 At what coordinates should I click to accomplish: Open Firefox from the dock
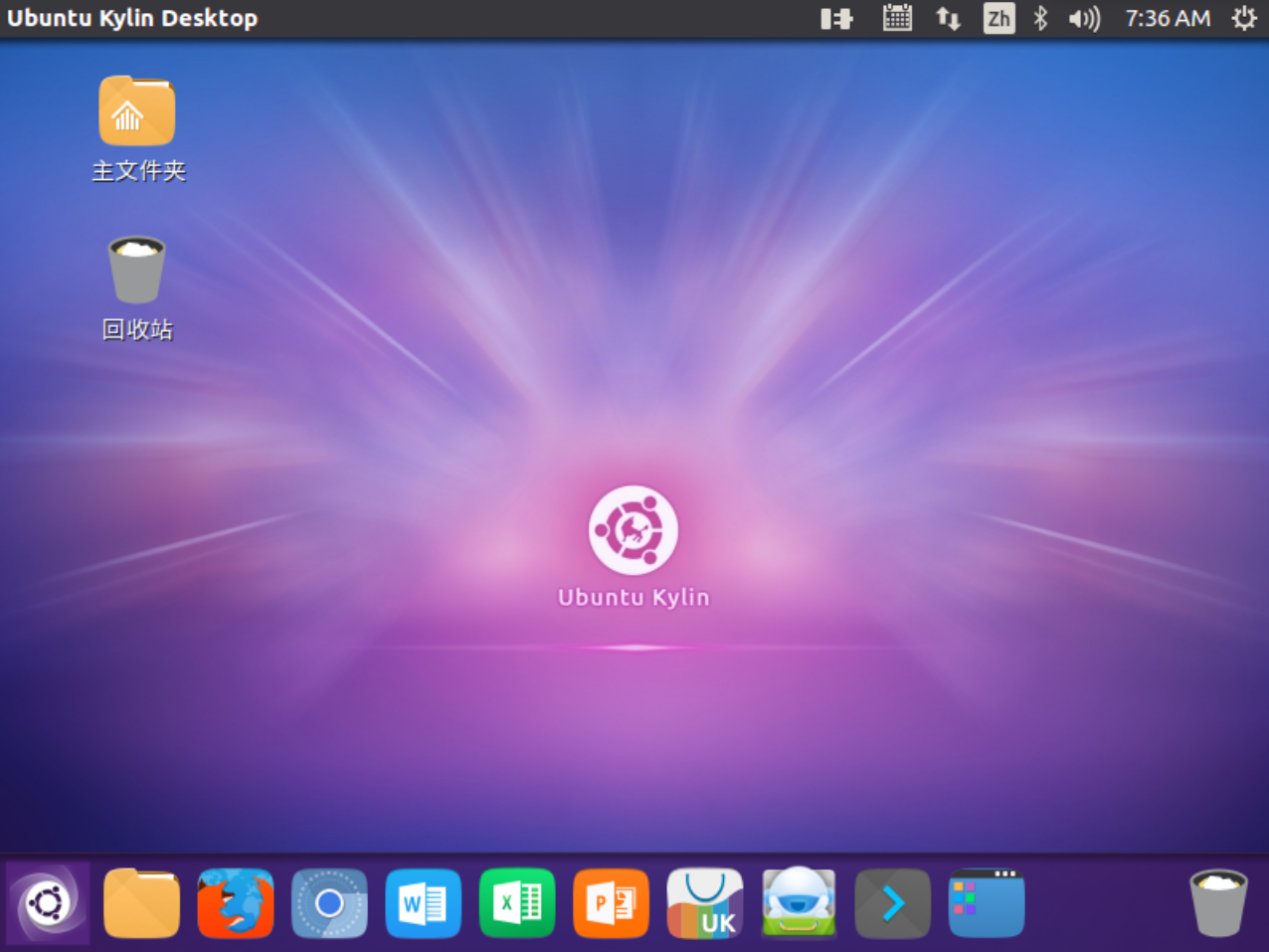click(x=235, y=903)
